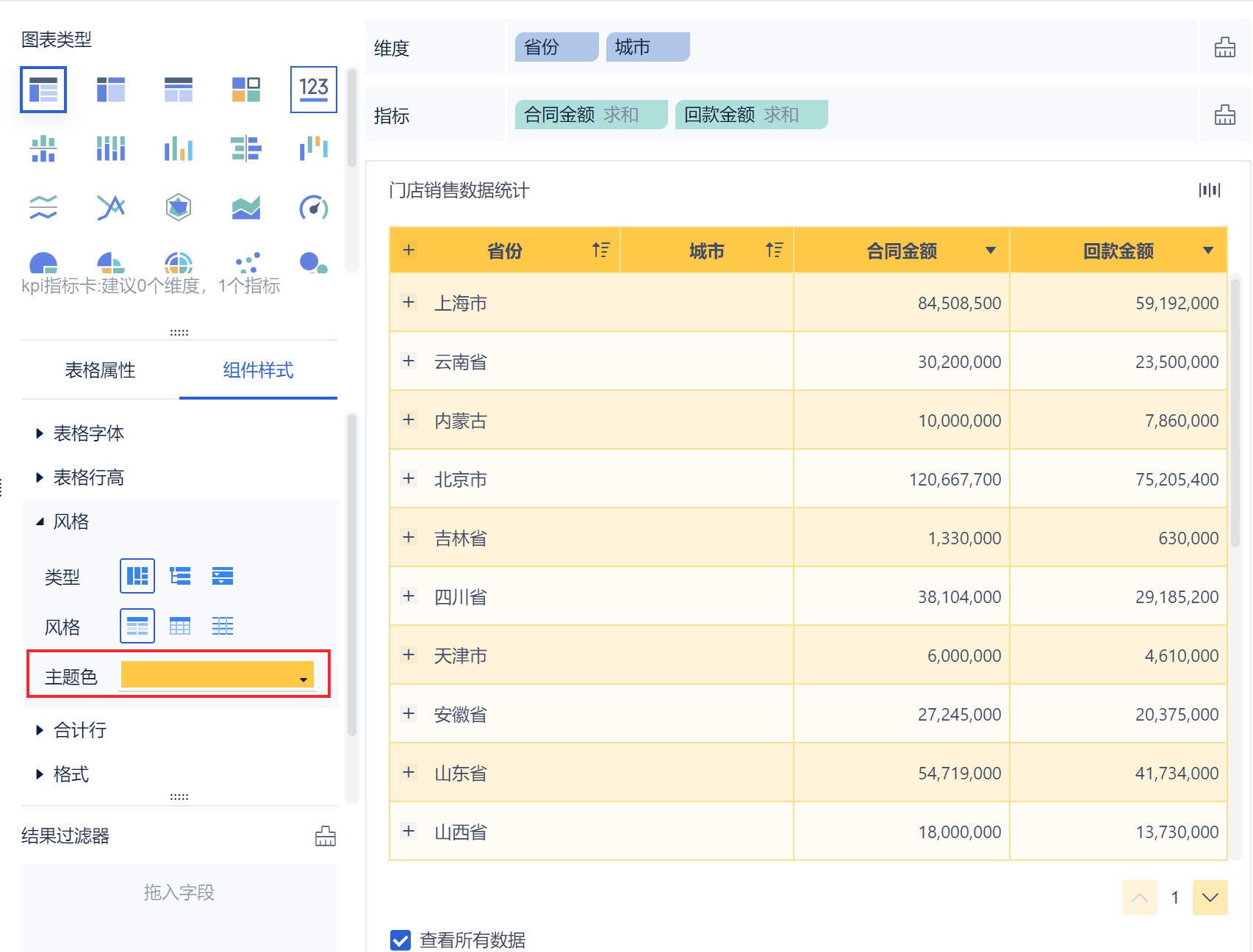
Task: Select the KPI indicator card (123) chart type
Action: click(x=314, y=90)
